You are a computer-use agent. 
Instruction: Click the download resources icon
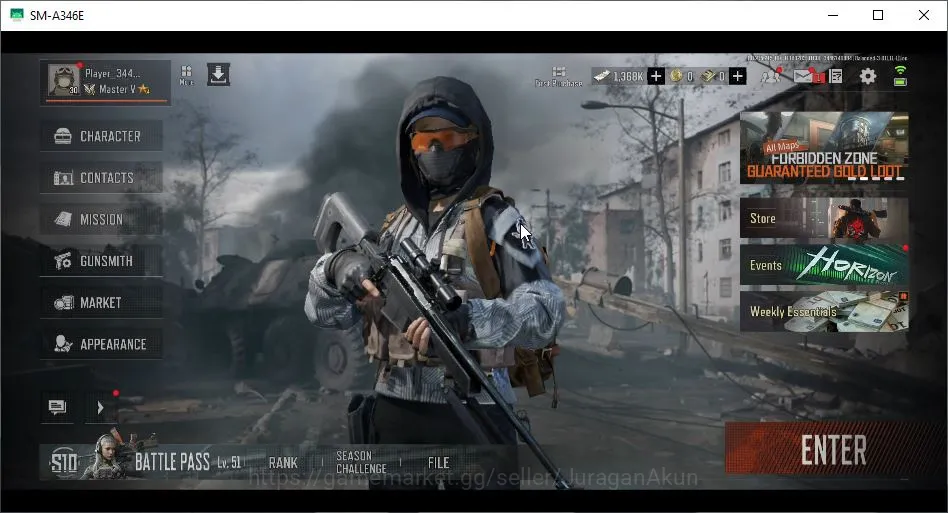point(218,74)
